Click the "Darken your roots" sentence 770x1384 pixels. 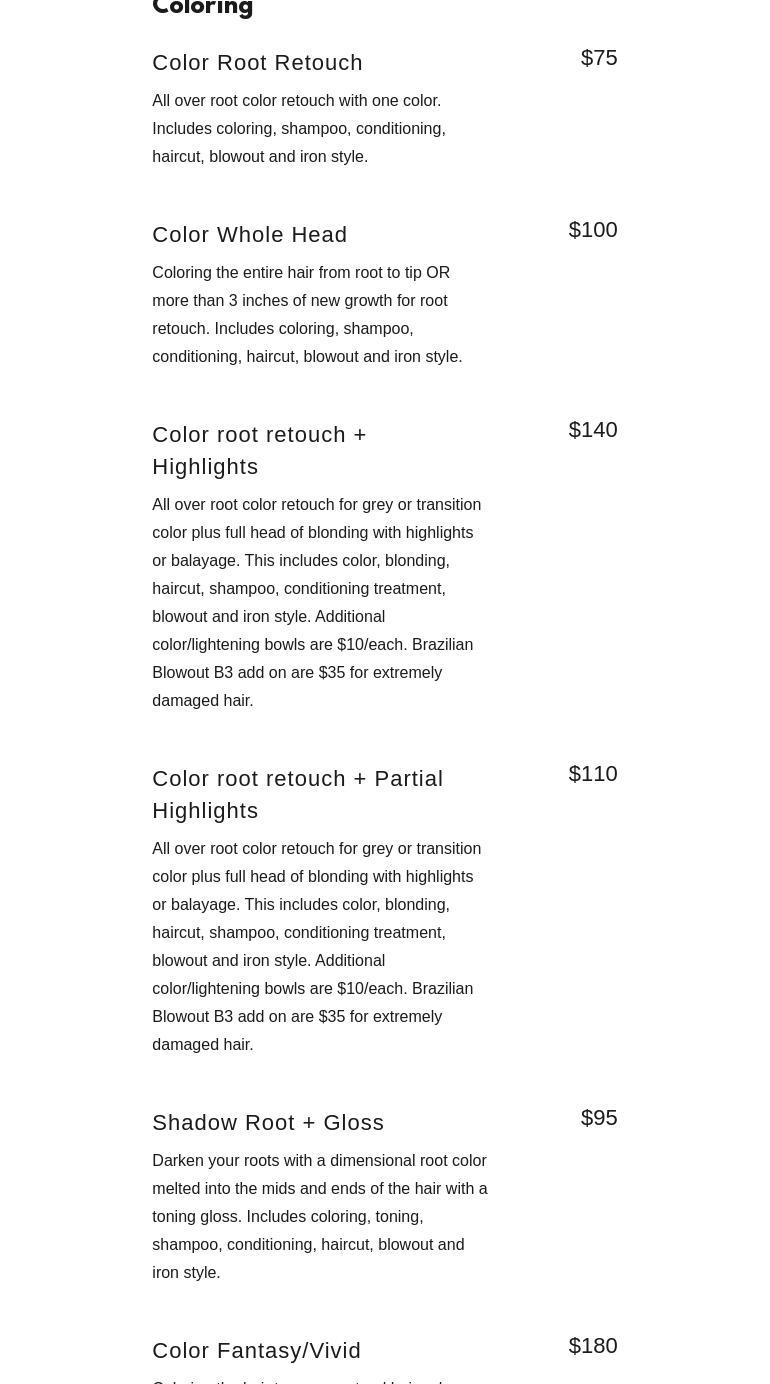click(319, 1161)
